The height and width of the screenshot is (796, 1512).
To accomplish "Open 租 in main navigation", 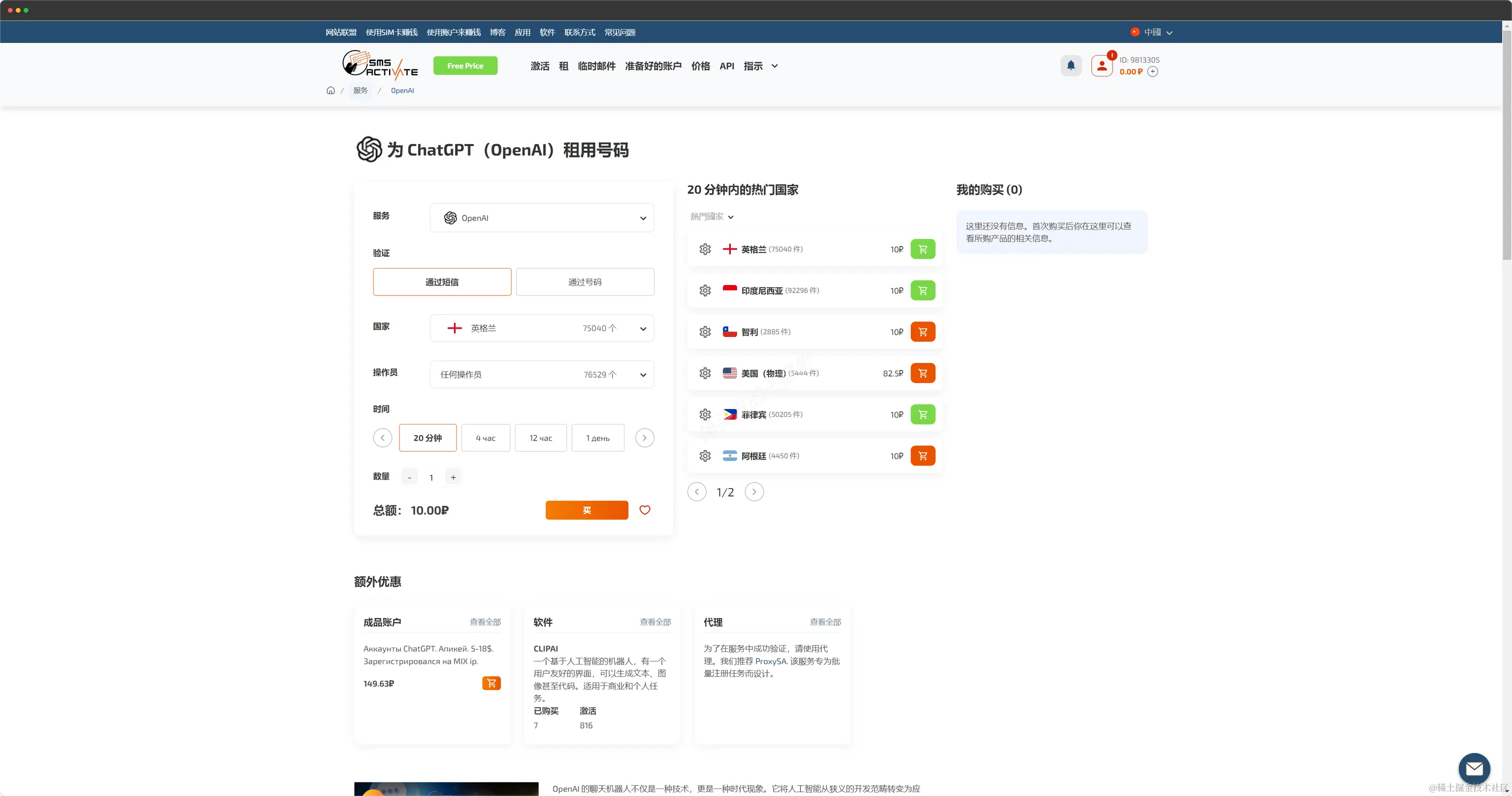I will click(x=563, y=65).
